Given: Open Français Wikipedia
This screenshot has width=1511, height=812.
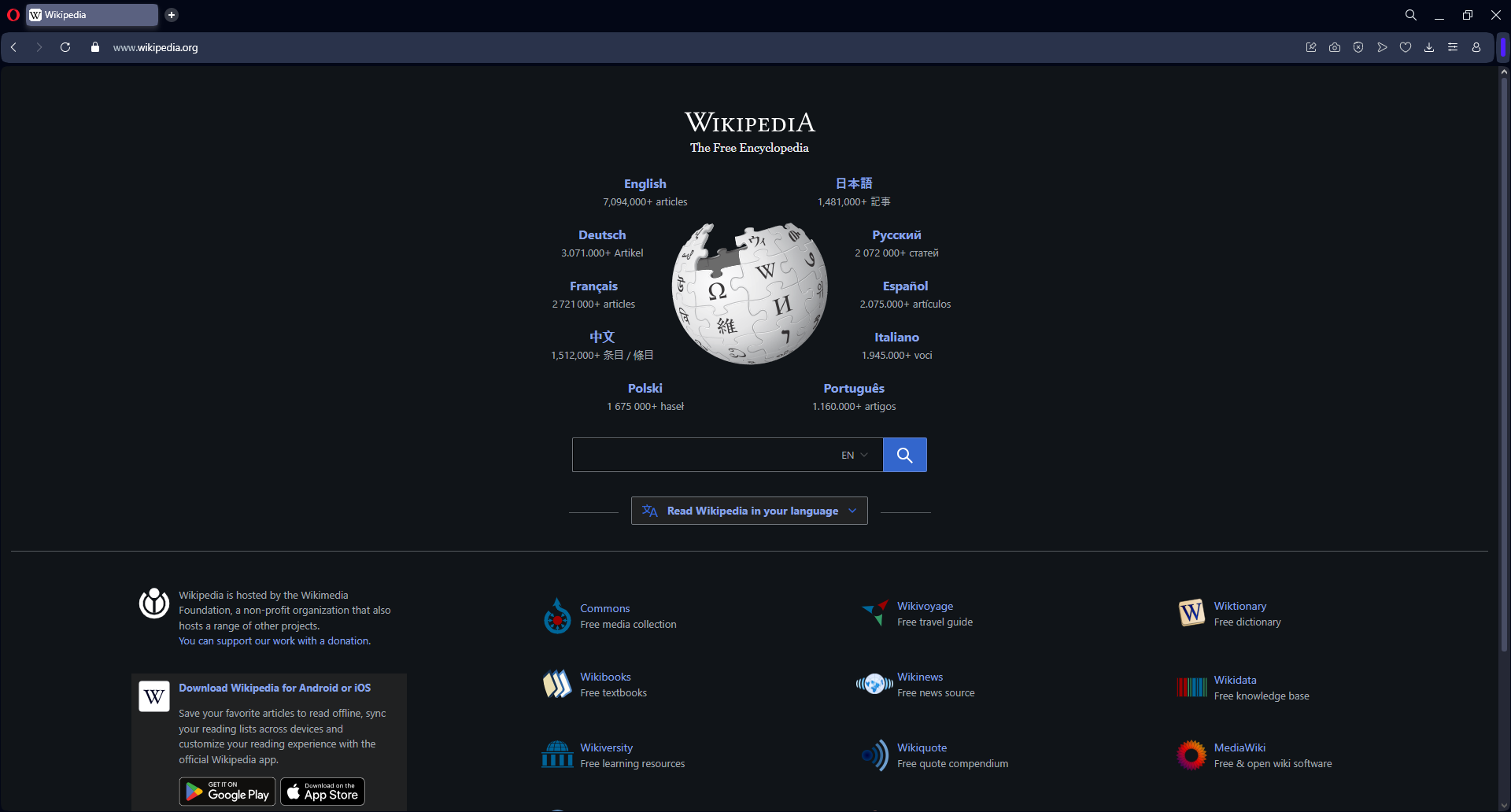Looking at the screenshot, I should click(593, 286).
